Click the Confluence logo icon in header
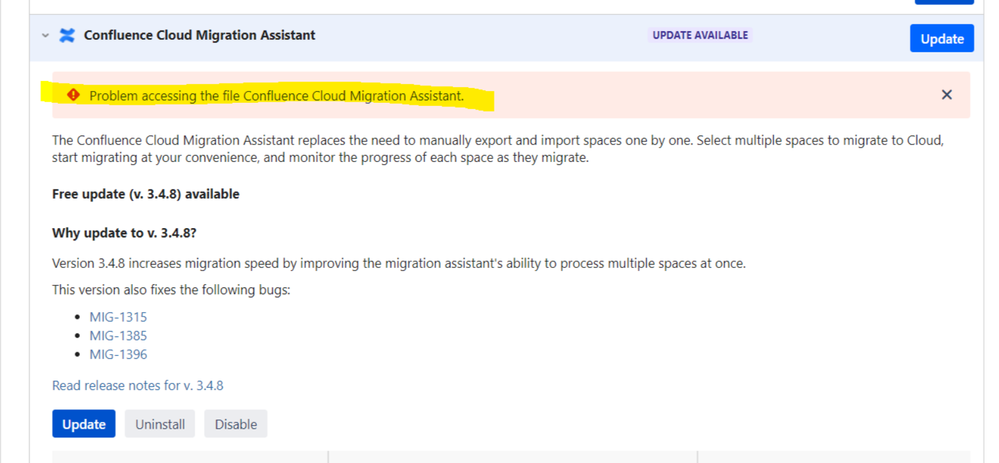This screenshot has width=999, height=463. (x=67, y=36)
